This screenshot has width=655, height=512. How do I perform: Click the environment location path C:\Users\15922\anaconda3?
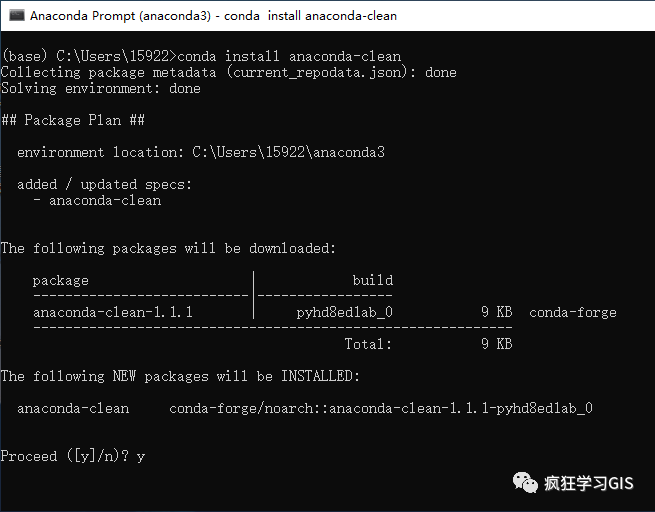tap(288, 152)
